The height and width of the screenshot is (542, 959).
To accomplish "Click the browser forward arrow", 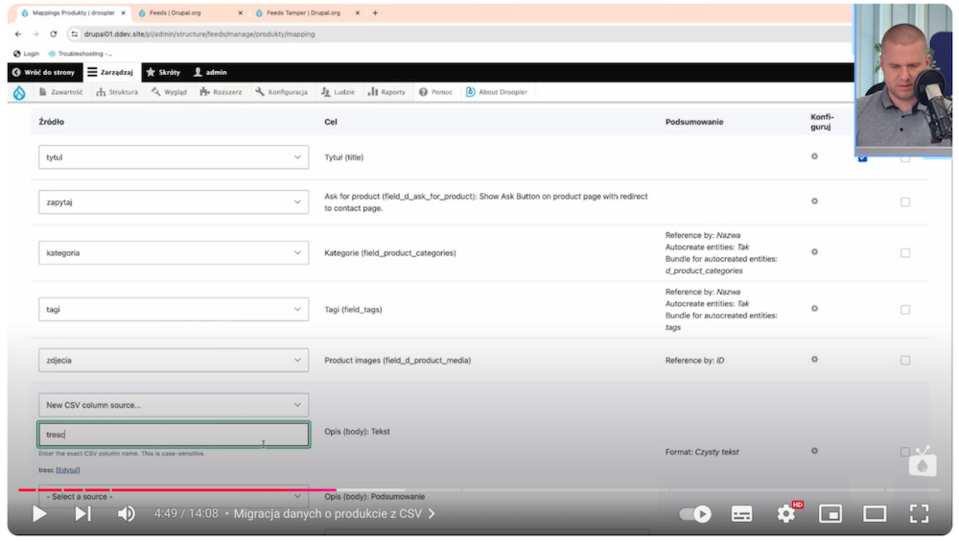I will point(35,34).
